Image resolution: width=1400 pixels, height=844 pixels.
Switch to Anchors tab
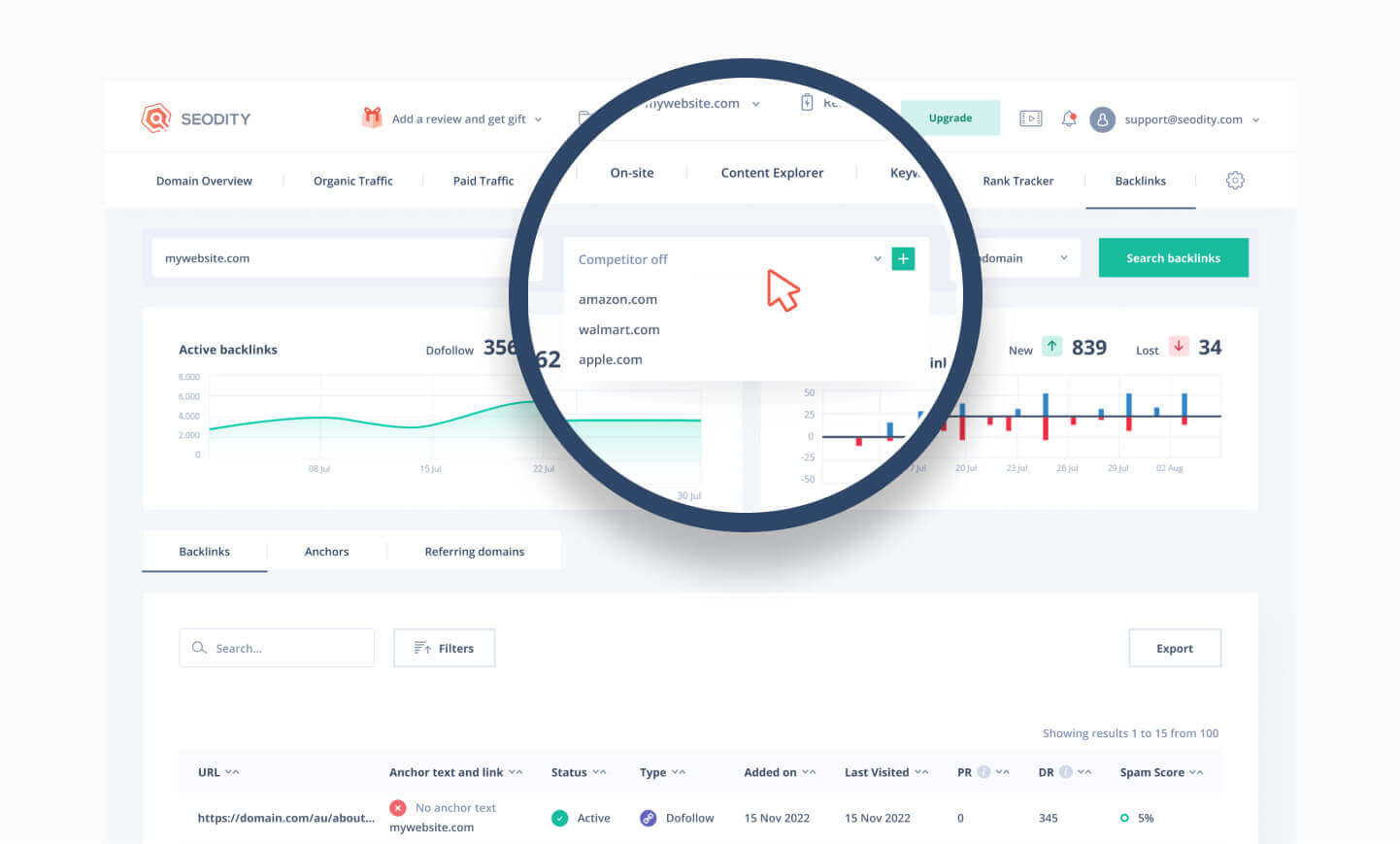(326, 552)
